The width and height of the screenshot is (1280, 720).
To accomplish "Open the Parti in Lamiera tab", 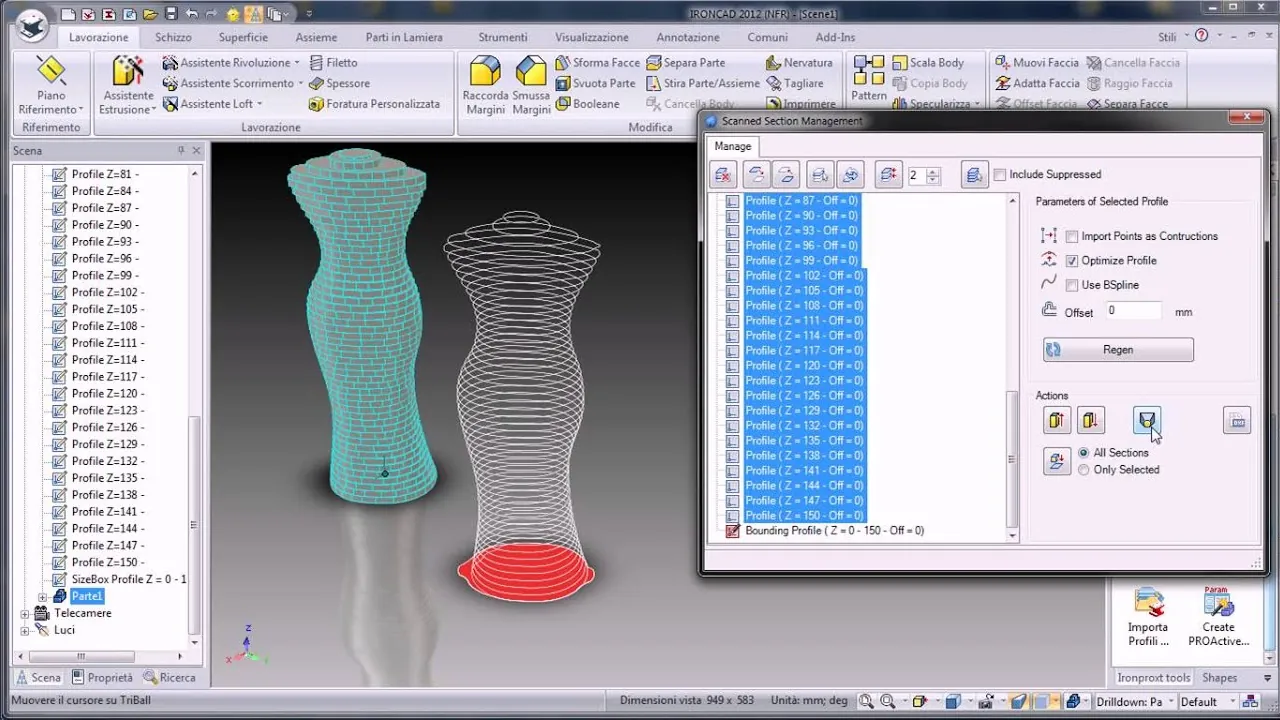I will click(404, 37).
